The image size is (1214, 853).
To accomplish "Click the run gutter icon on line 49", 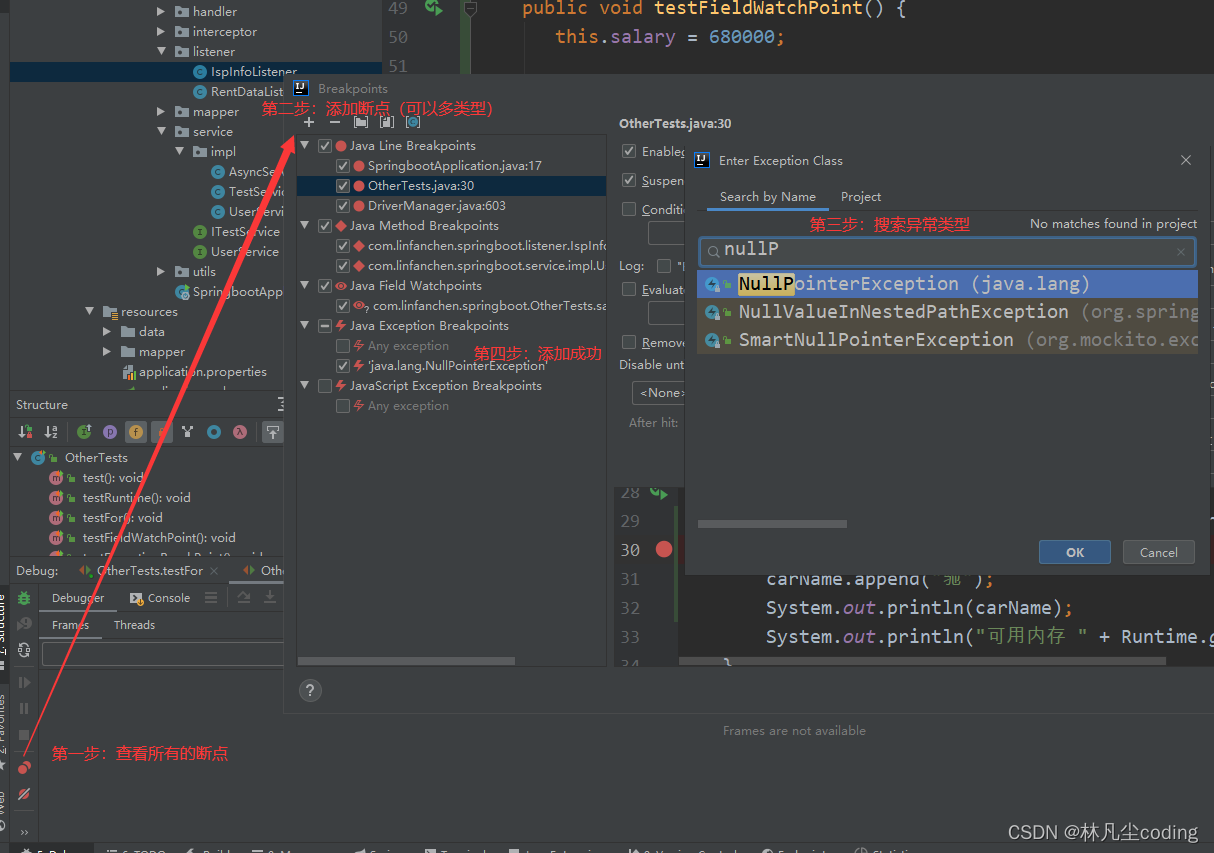I will (432, 8).
